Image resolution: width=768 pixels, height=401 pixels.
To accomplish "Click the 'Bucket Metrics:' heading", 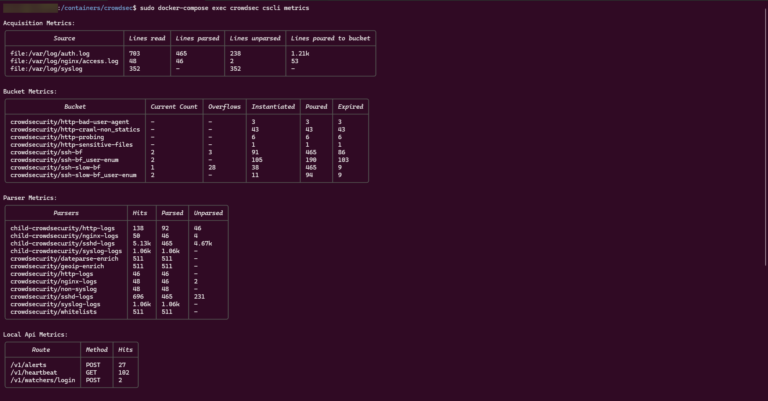I will (x=30, y=92).
